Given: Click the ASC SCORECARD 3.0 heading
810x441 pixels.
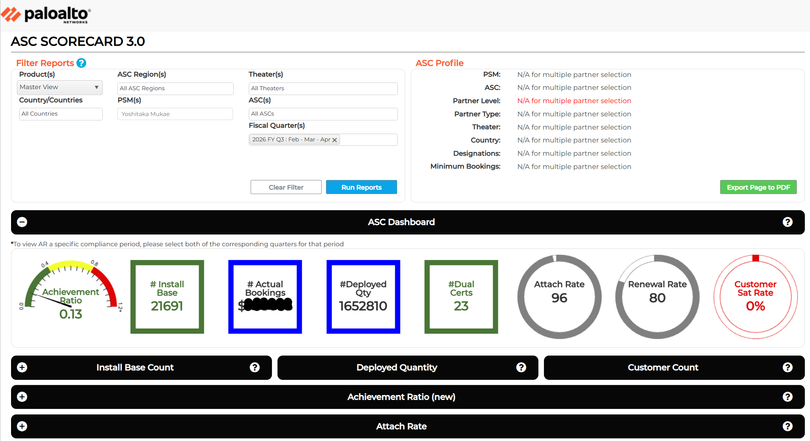Looking at the screenshot, I should (78, 41).
